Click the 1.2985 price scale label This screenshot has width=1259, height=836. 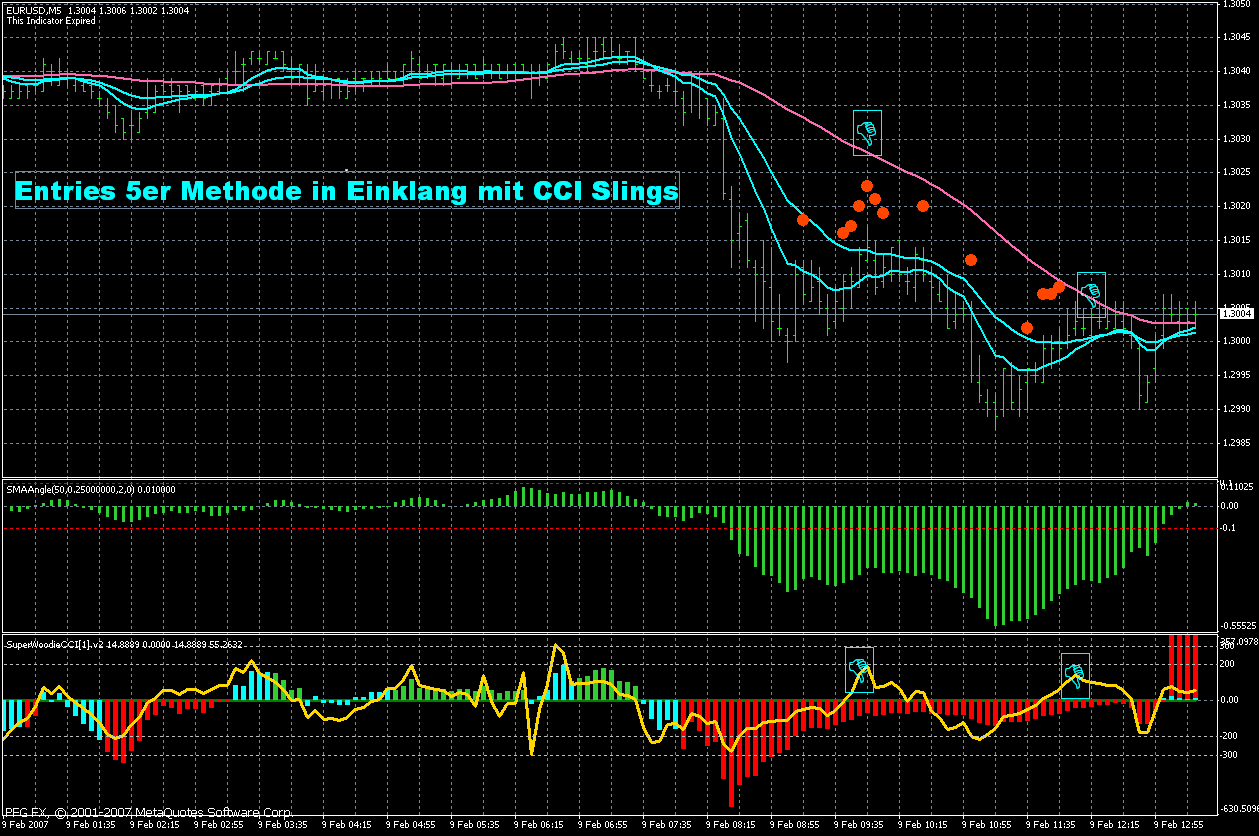[1236, 443]
